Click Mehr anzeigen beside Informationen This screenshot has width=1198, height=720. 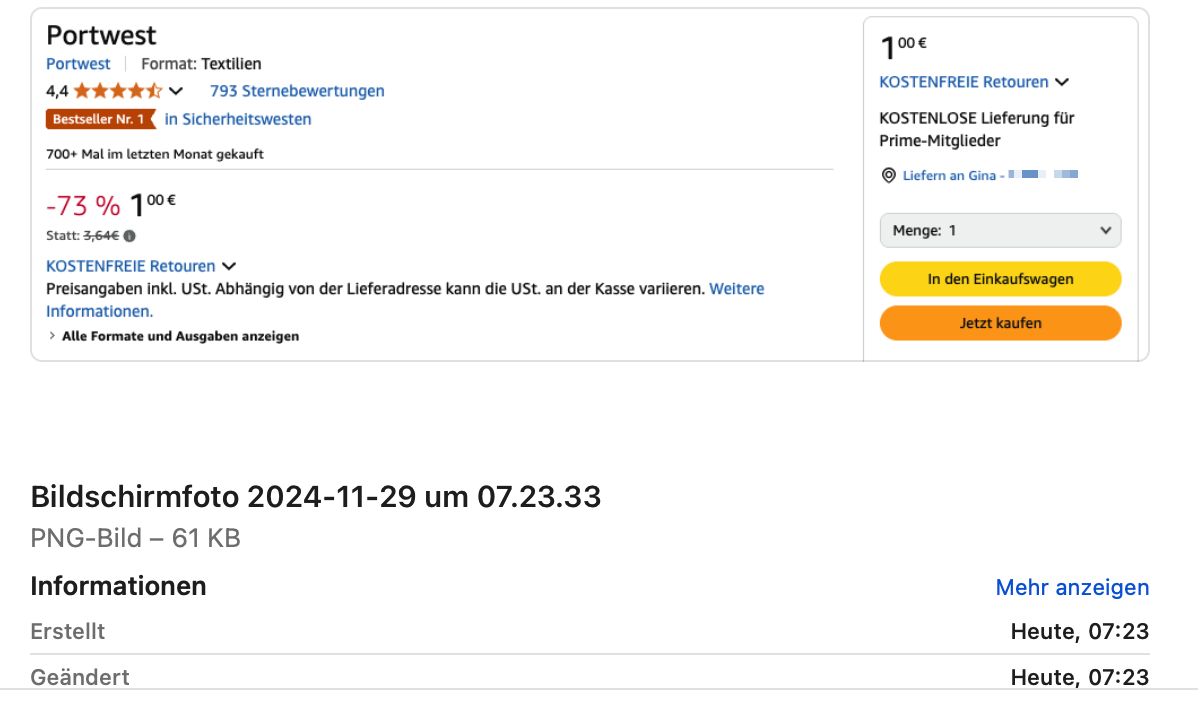1072,587
